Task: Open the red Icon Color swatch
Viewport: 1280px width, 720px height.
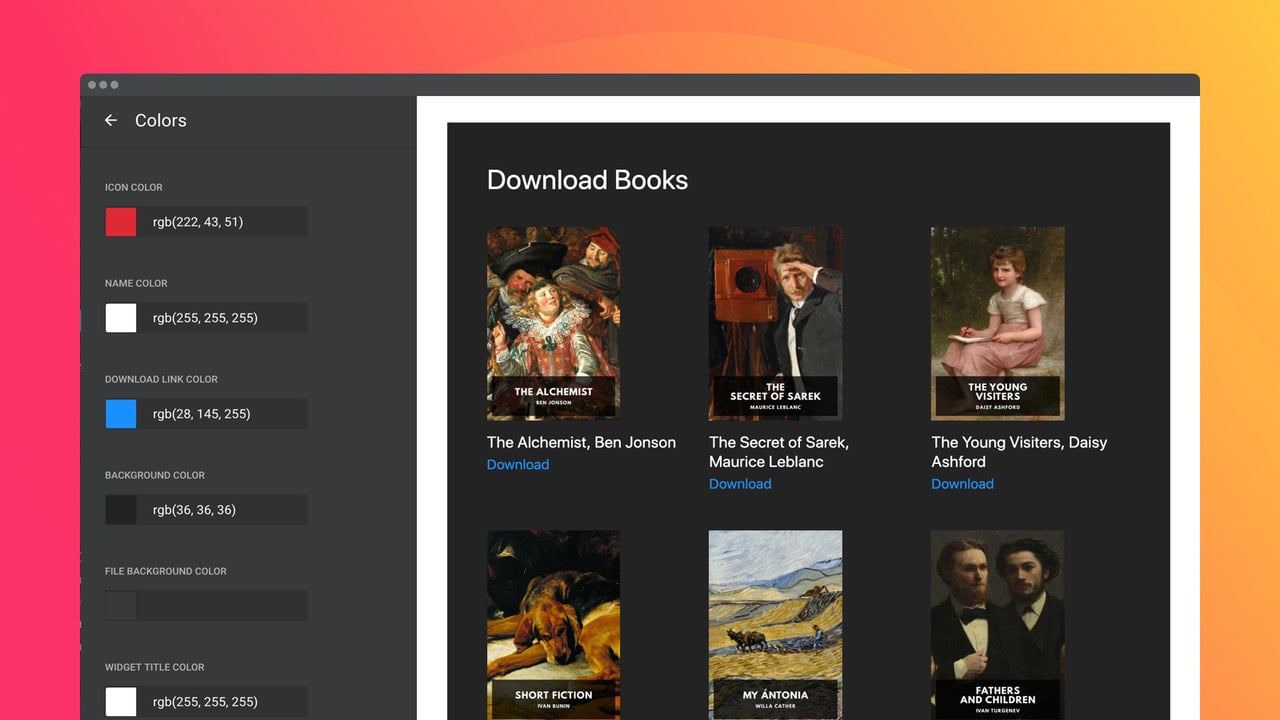Action: coord(121,222)
